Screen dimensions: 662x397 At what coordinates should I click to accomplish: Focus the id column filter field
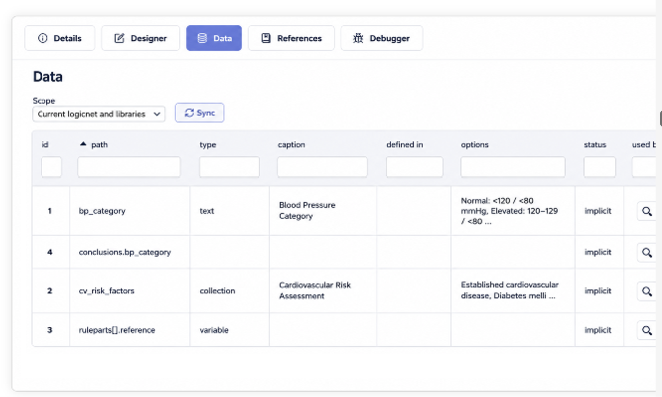[52, 167]
